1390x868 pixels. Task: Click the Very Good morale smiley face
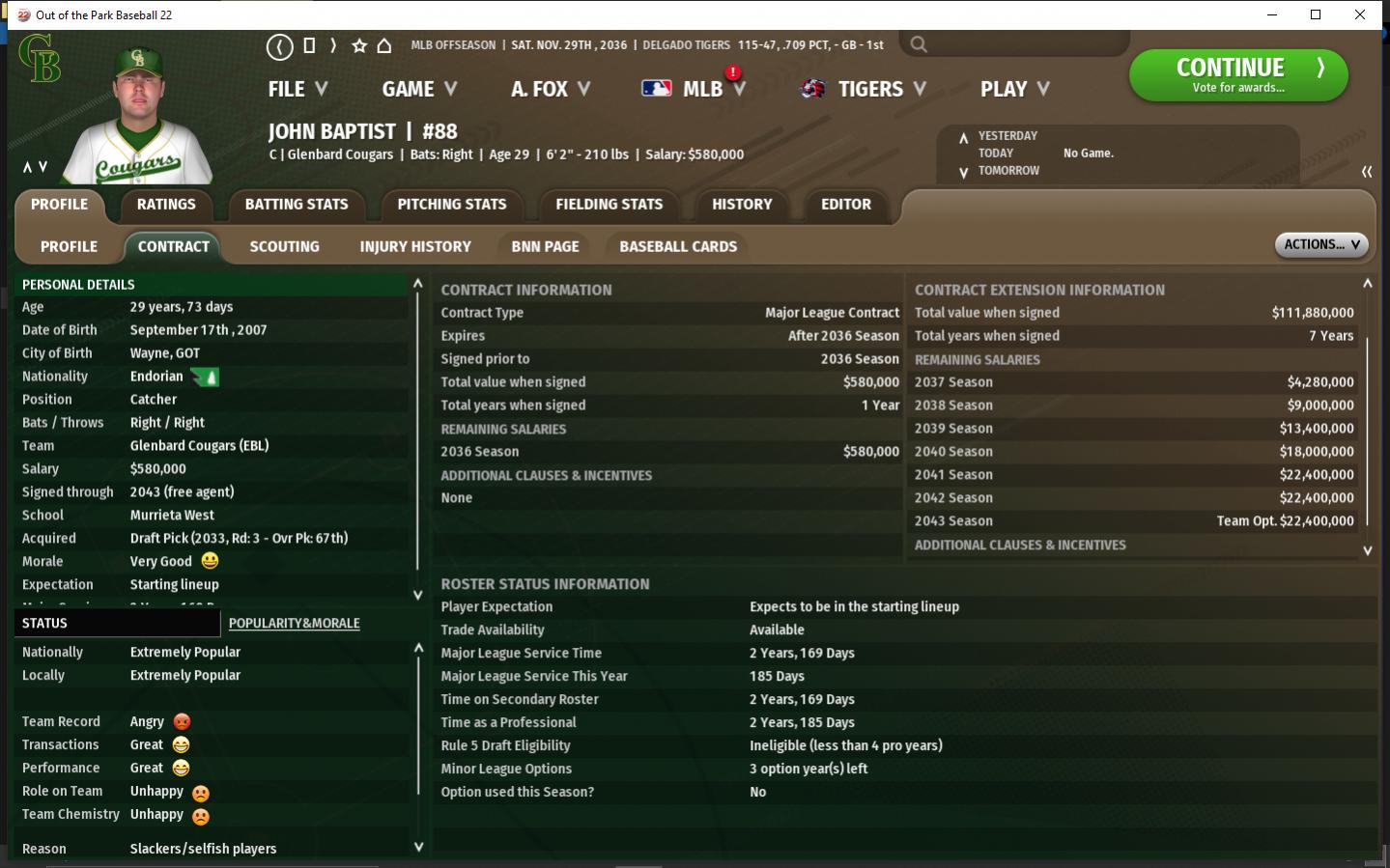pos(210,561)
